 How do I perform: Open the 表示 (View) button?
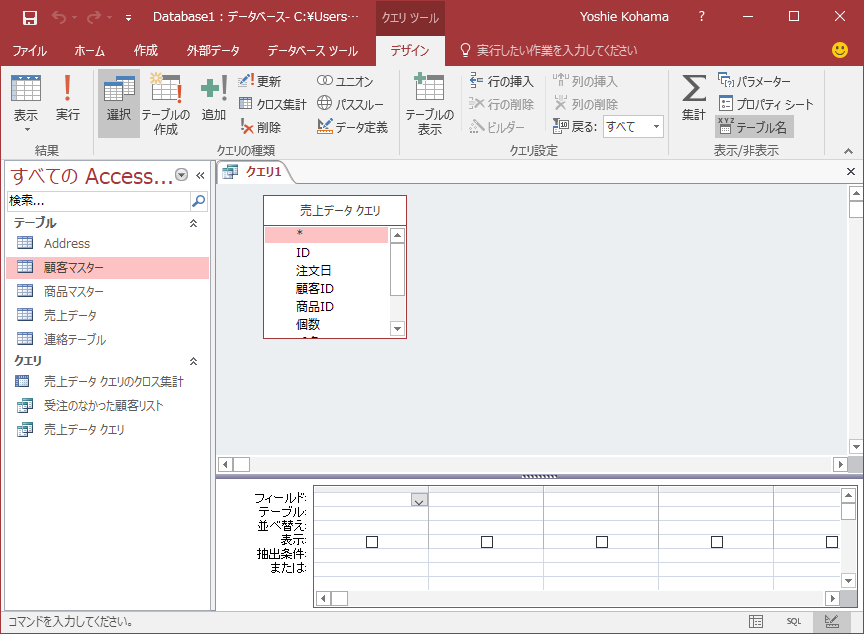pyautogui.click(x=26, y=105)
